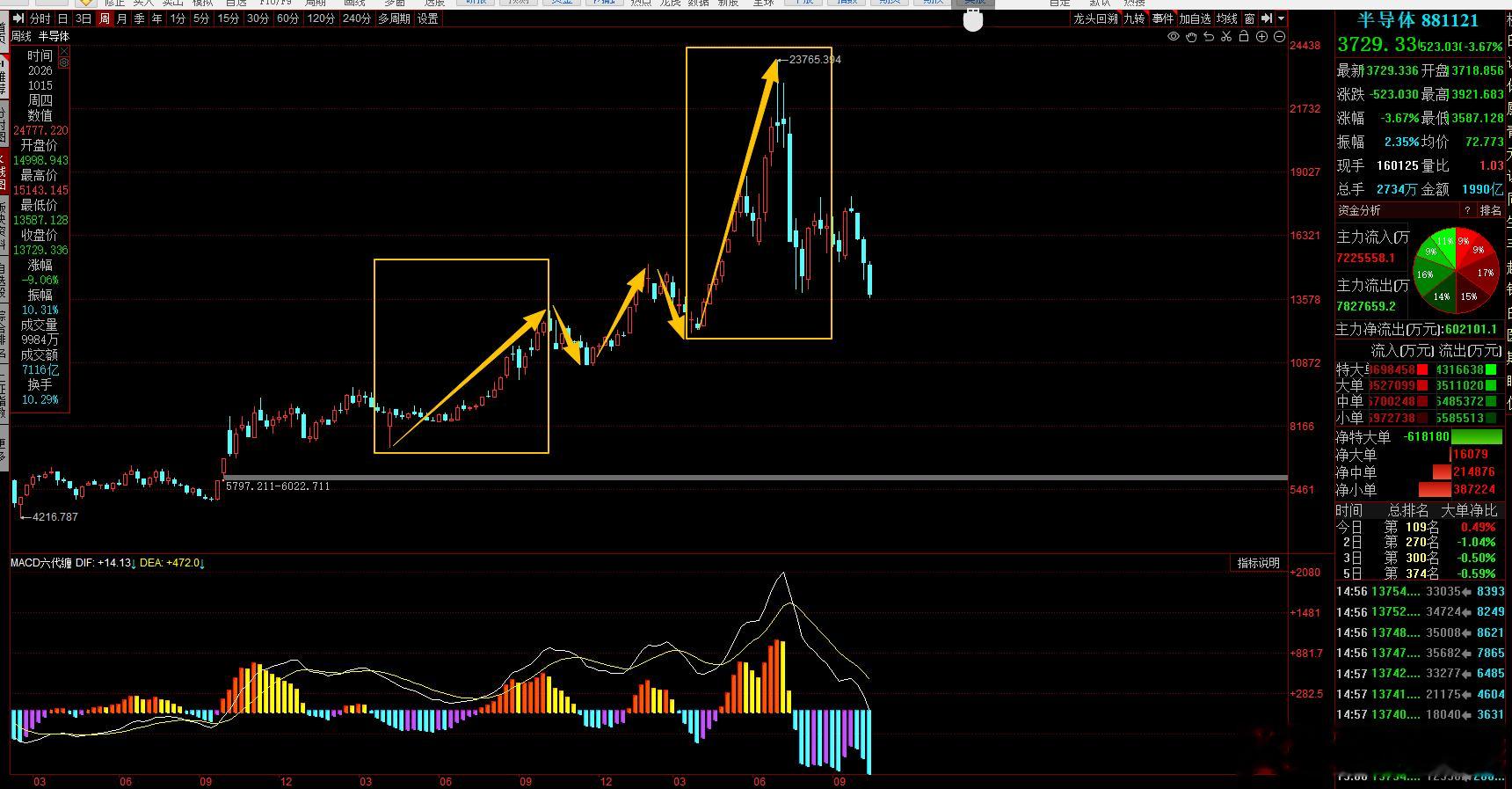
Task: Toggle the 均线 moving average button
Action: [1227, 18]
